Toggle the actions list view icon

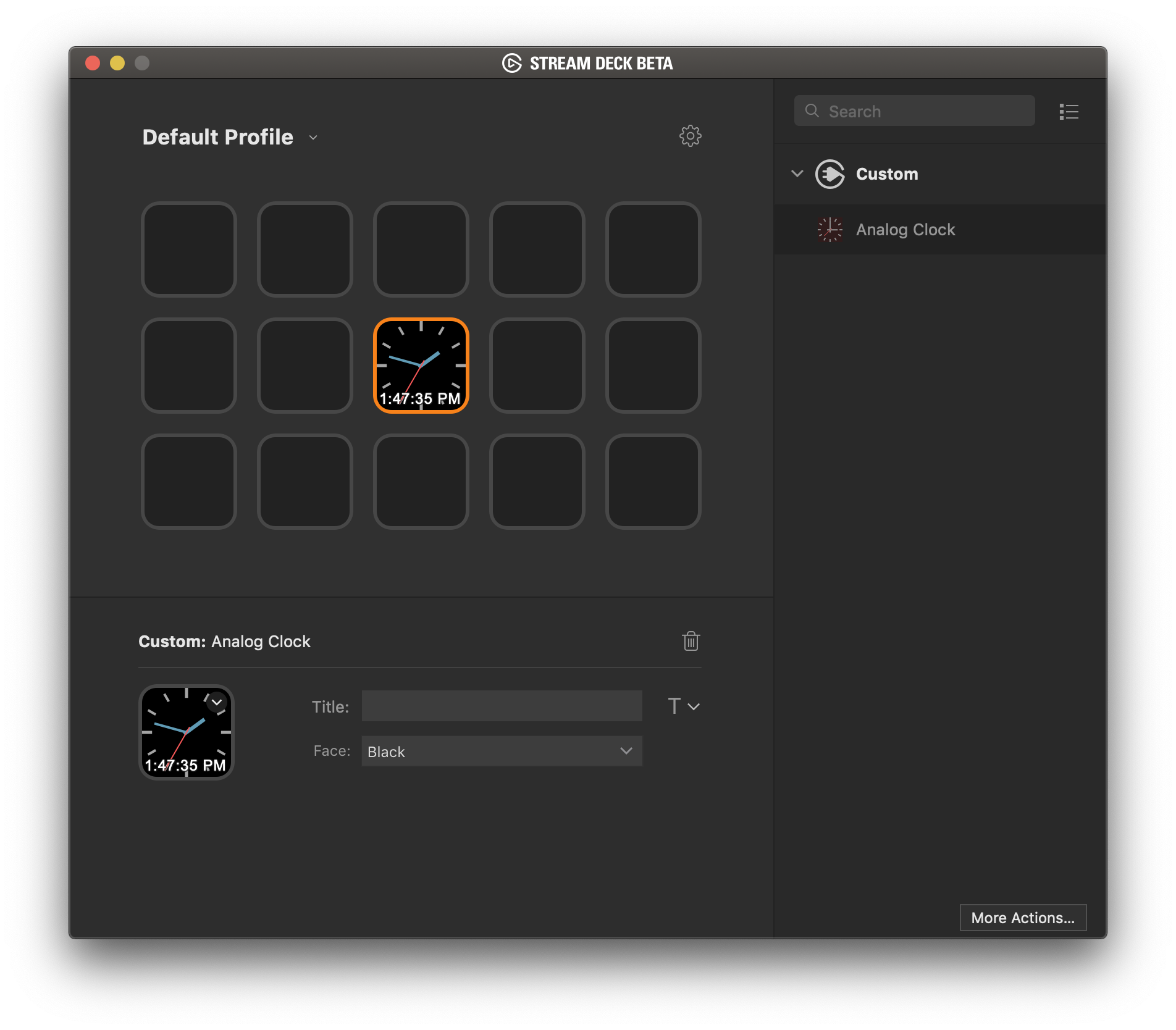1069,112
